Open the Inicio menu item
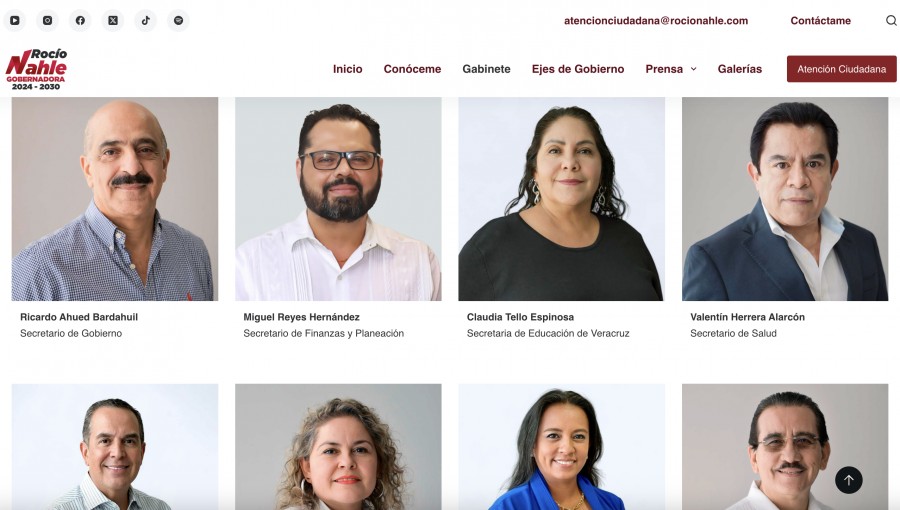900x510 pixels. [x=348, y=69]
